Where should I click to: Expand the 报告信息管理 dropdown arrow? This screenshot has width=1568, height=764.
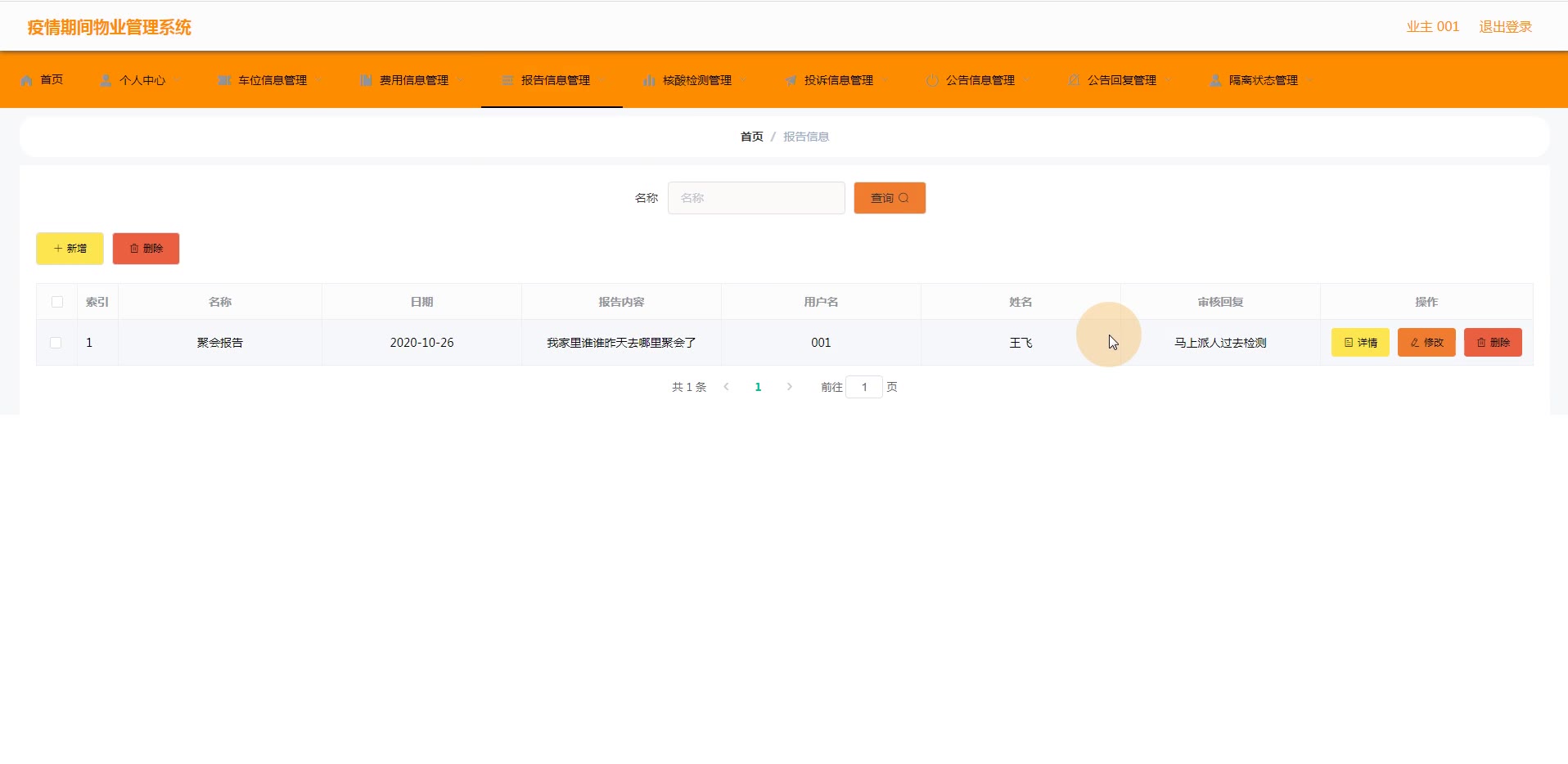tap(602, 80)
